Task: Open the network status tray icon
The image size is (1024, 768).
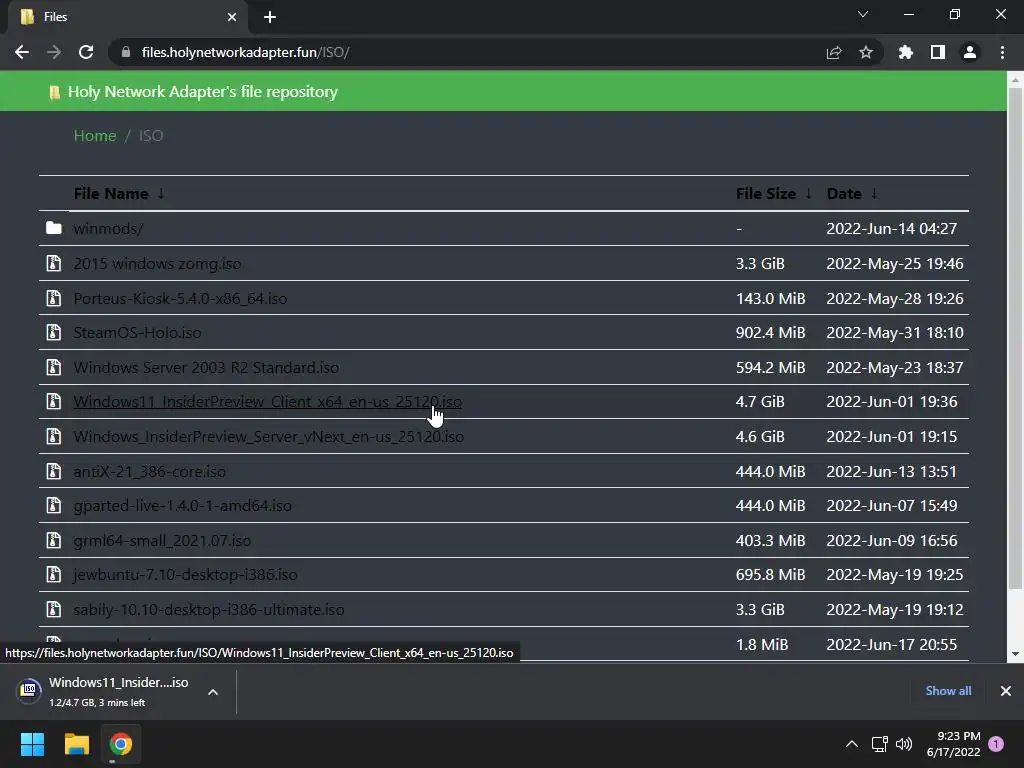Action: (x=879, y=744)
